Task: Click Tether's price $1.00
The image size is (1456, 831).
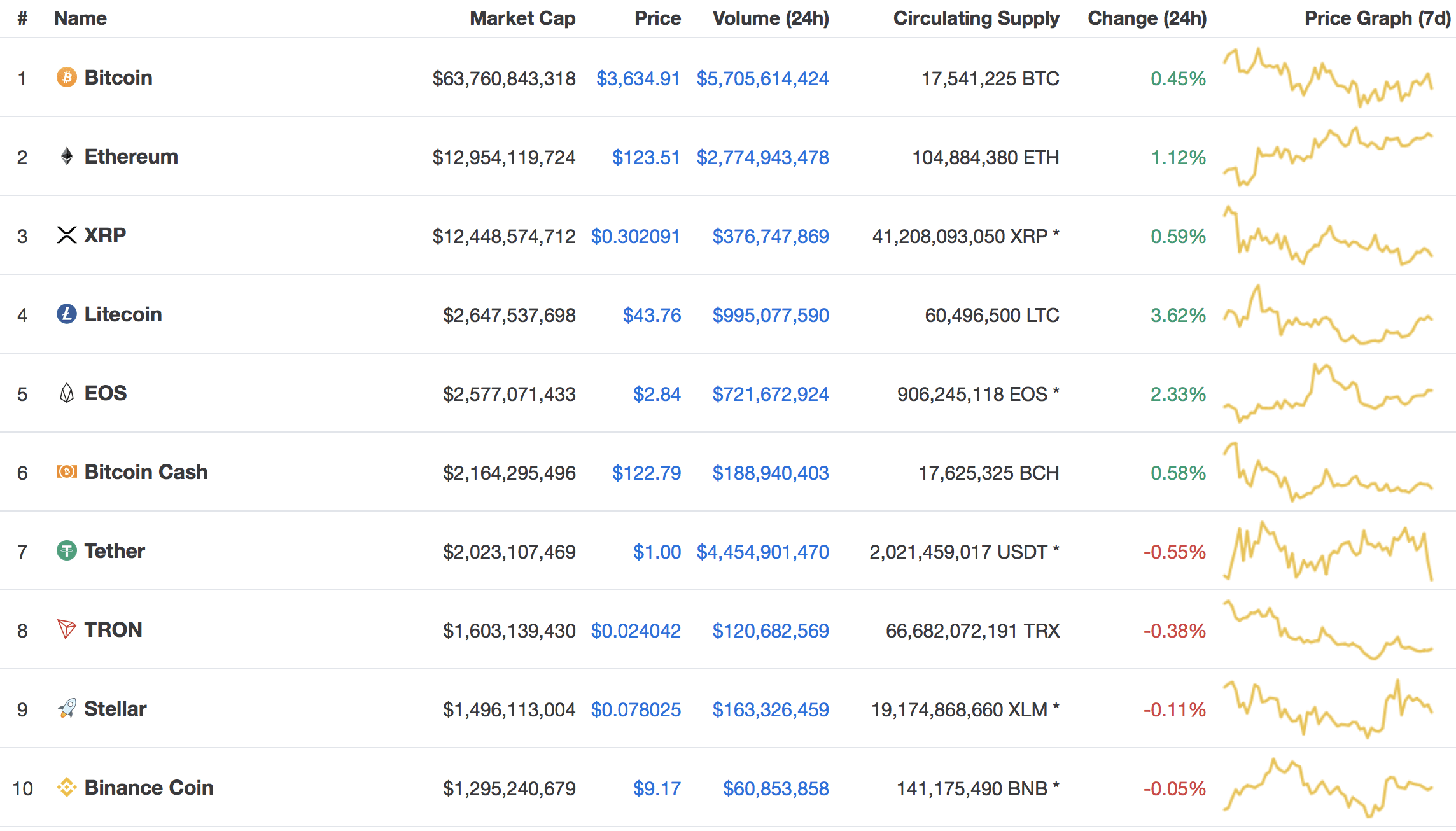Action: coord(657,552)
